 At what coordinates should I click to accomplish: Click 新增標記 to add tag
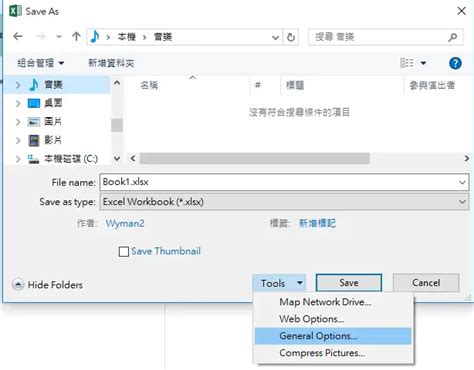[x=317, y=223]
